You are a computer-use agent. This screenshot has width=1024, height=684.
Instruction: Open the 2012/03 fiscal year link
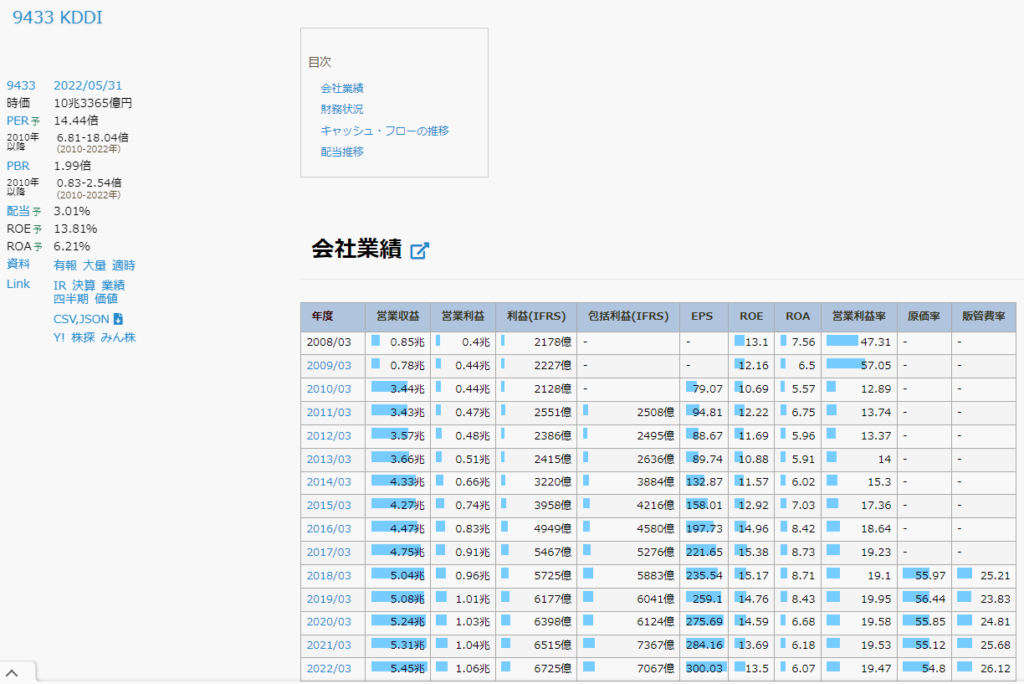point(328,436)
